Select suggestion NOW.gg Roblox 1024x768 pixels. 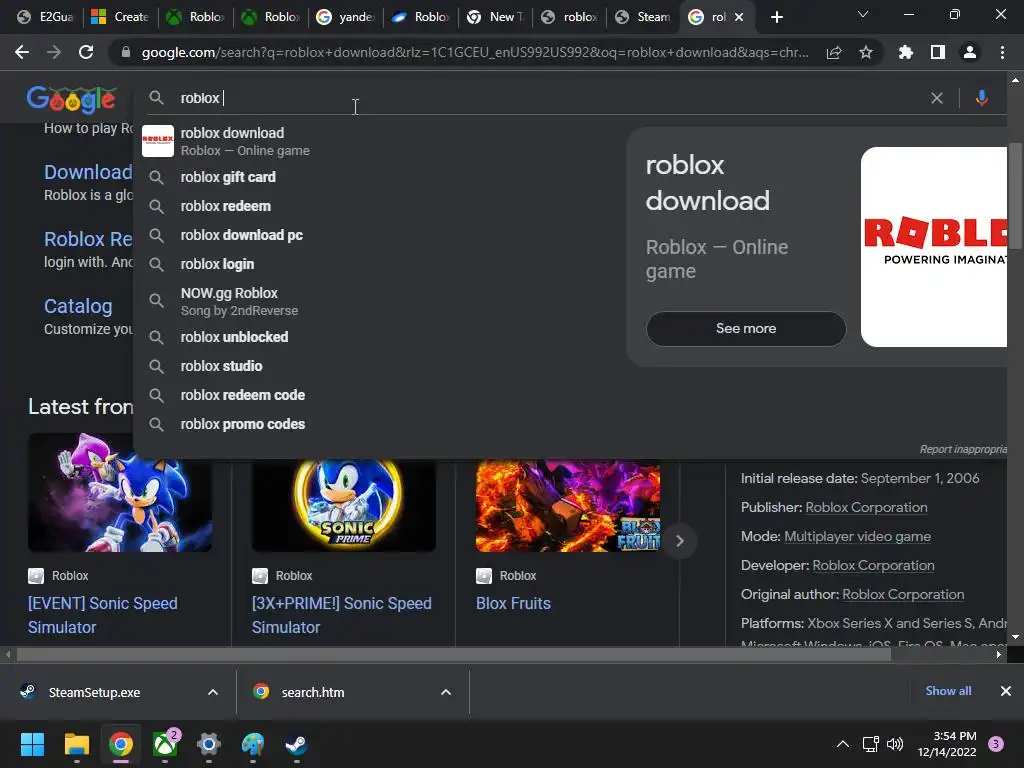pos(379,301)
